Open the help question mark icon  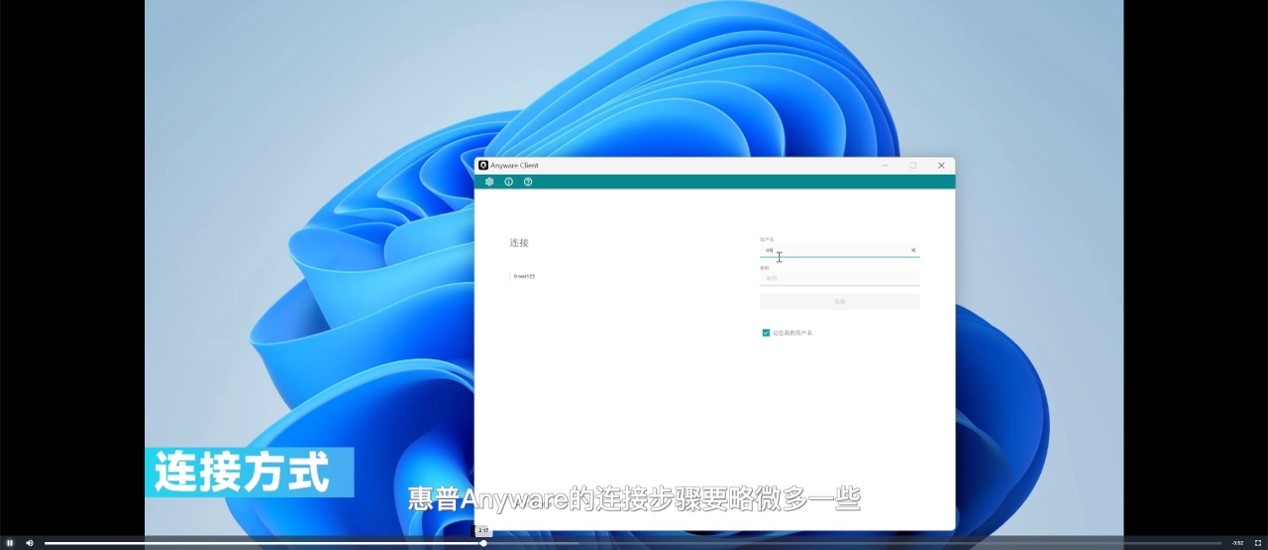[528, 182]
